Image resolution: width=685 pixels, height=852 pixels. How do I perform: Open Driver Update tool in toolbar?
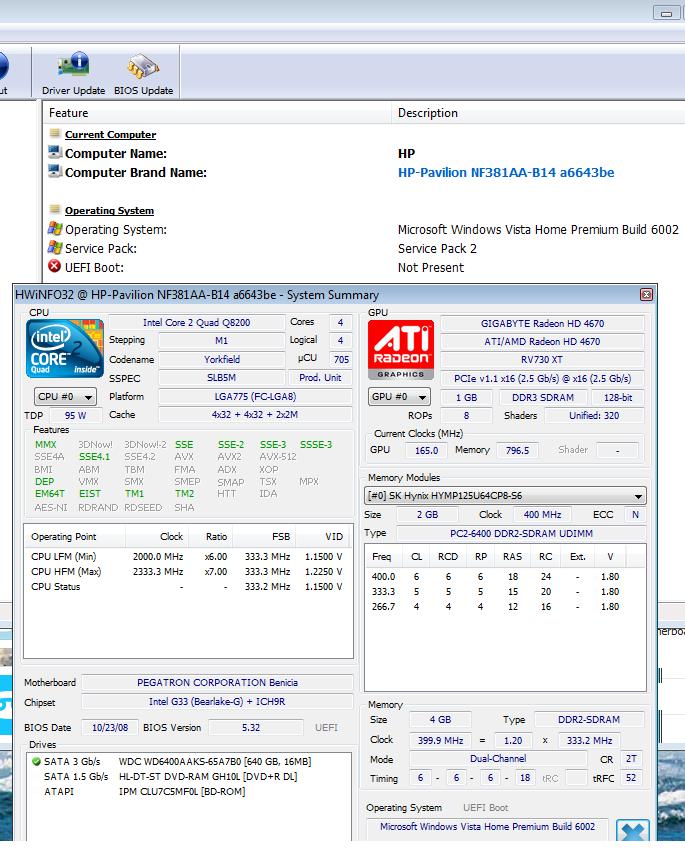coord(73,73)
